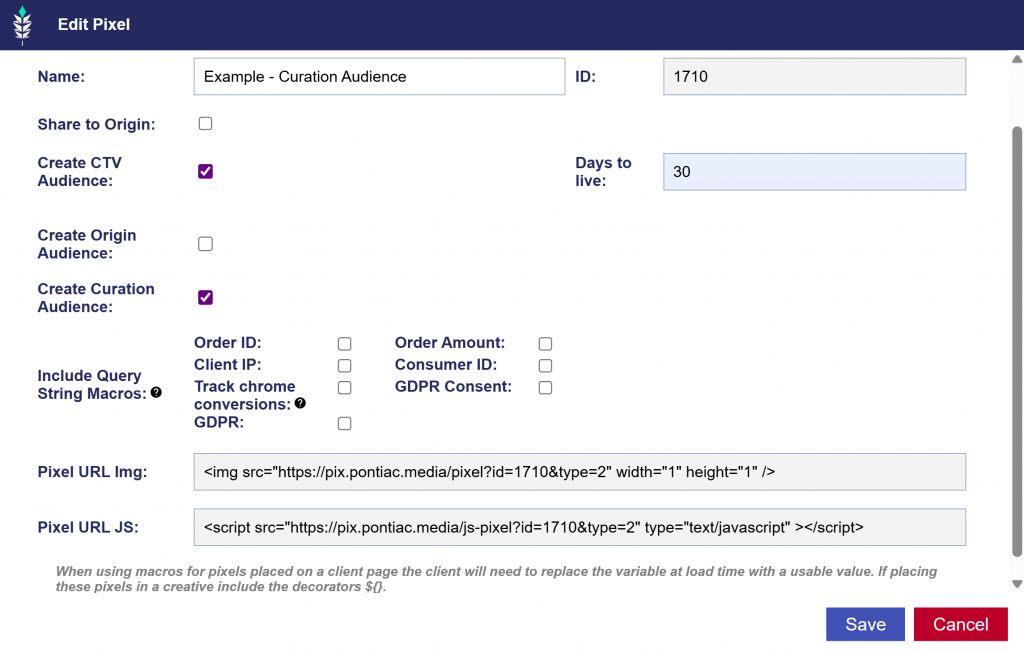Cancel editing the pixel
The width and height of the screenshot is (1024, 652).
coord(960,624)
